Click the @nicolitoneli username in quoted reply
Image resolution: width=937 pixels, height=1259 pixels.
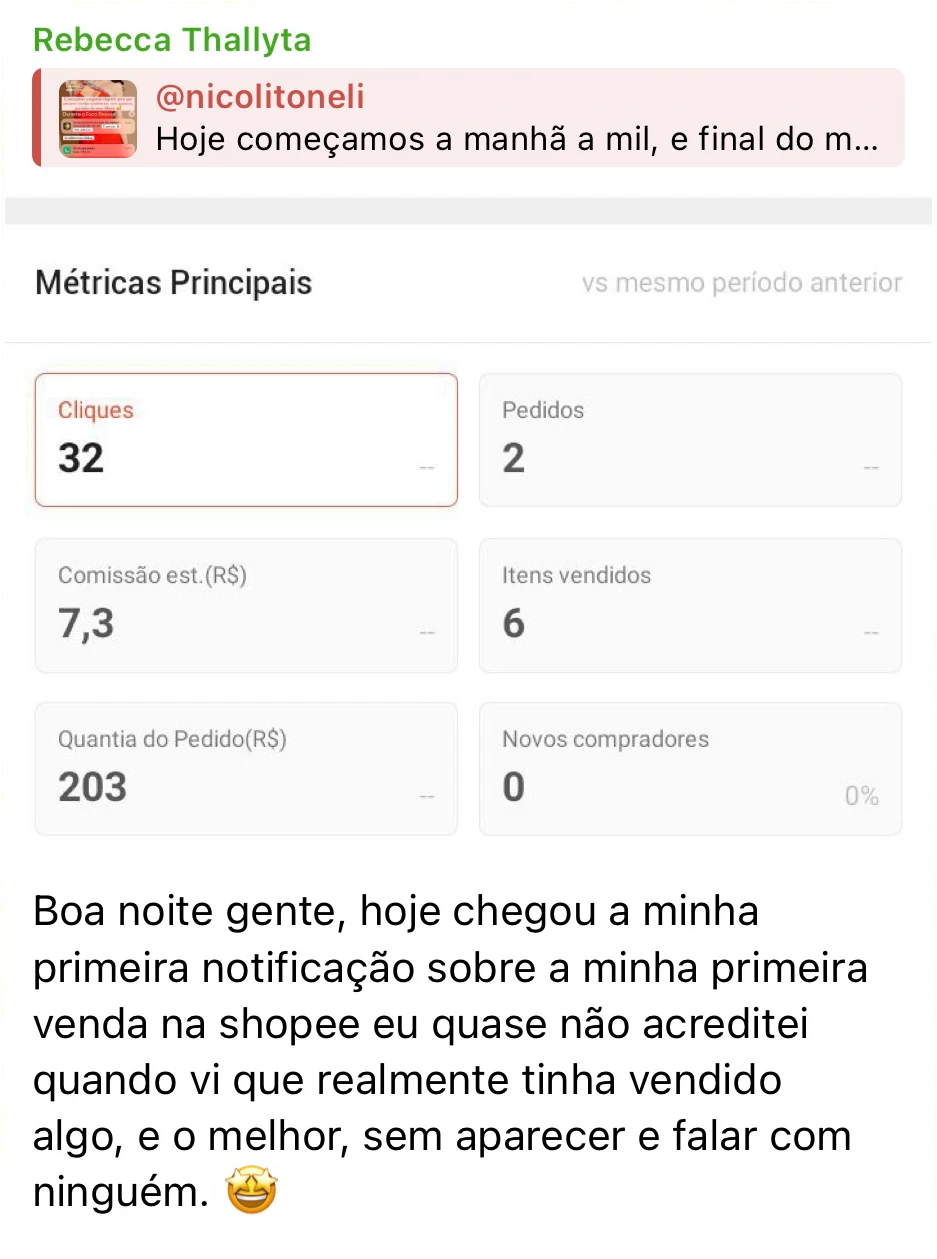coord(260,97)
